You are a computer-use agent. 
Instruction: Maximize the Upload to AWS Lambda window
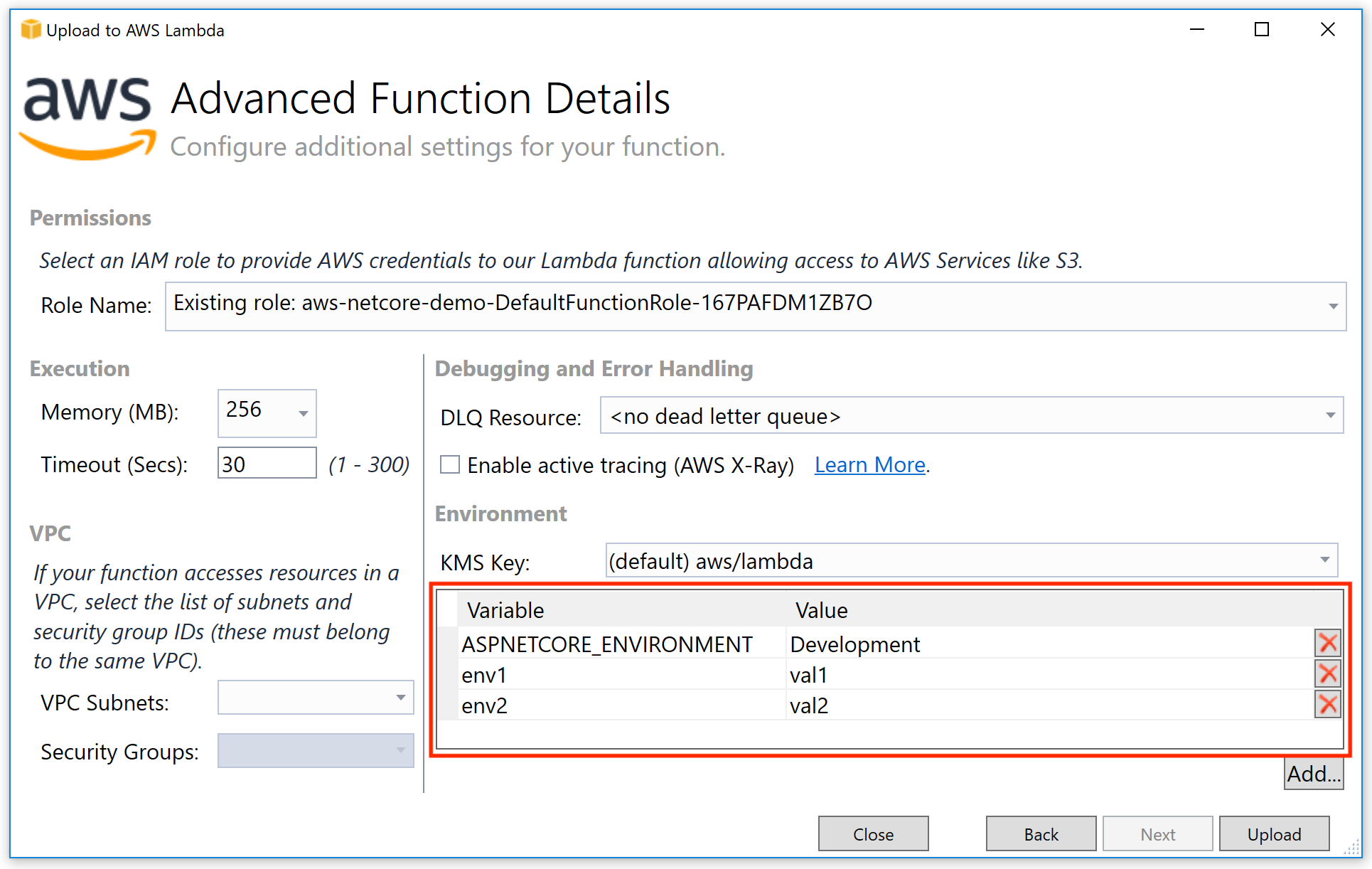click(1262, 30)
